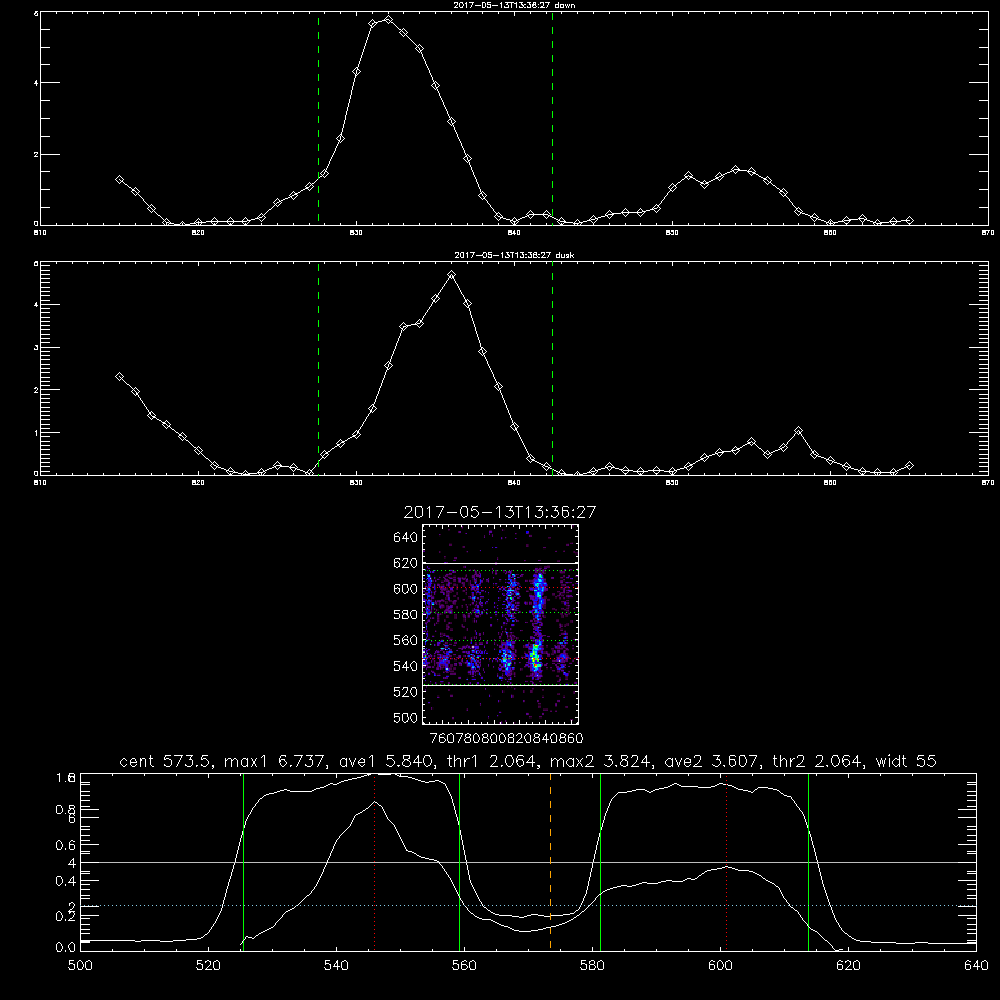Screen dimensions: 1000x1000
Task: Click the '640' x-axis label of bottom plot
Action: [976, 966]
